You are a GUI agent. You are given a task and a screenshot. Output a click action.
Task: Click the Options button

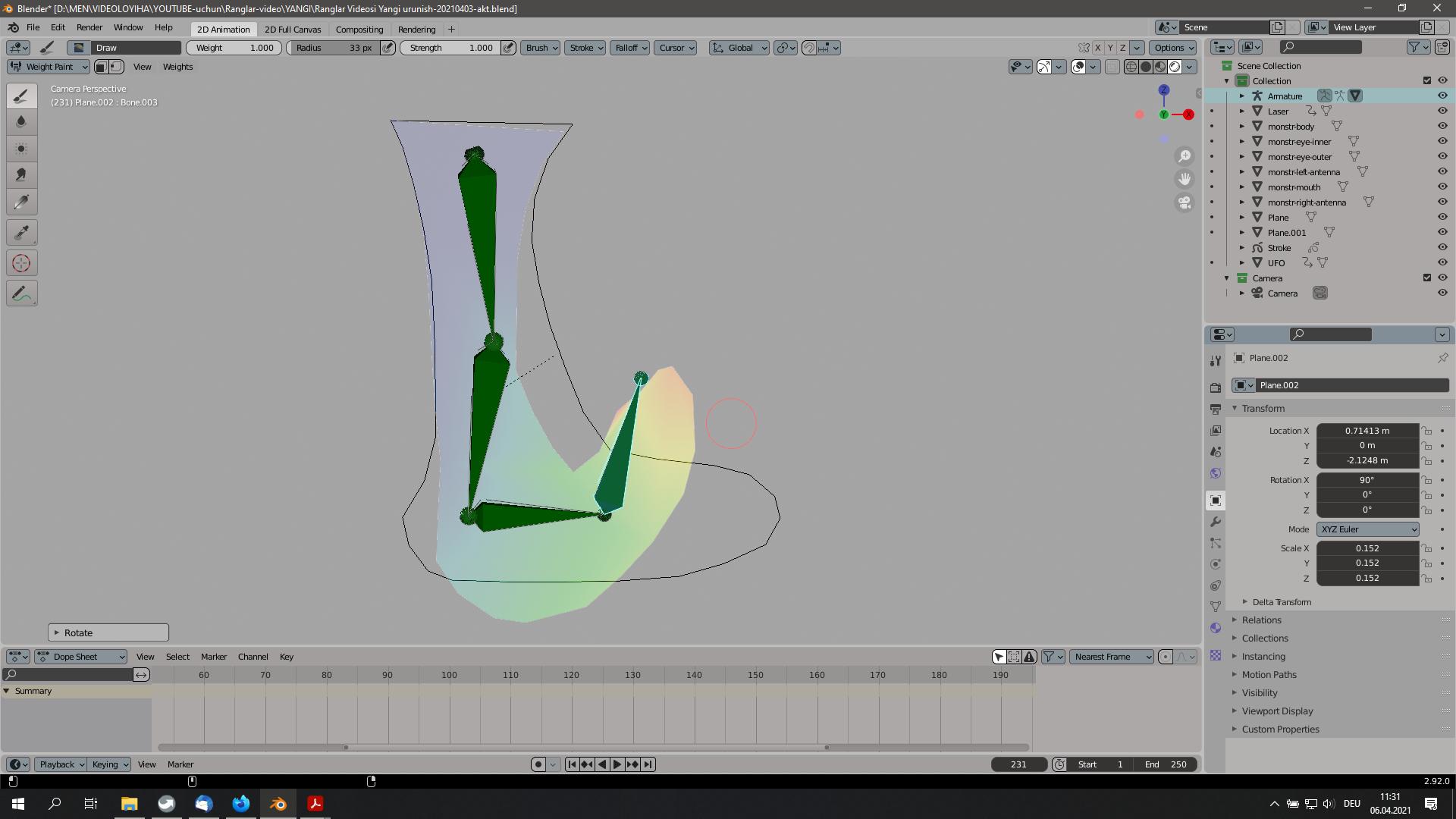(x=1175, y=48)
